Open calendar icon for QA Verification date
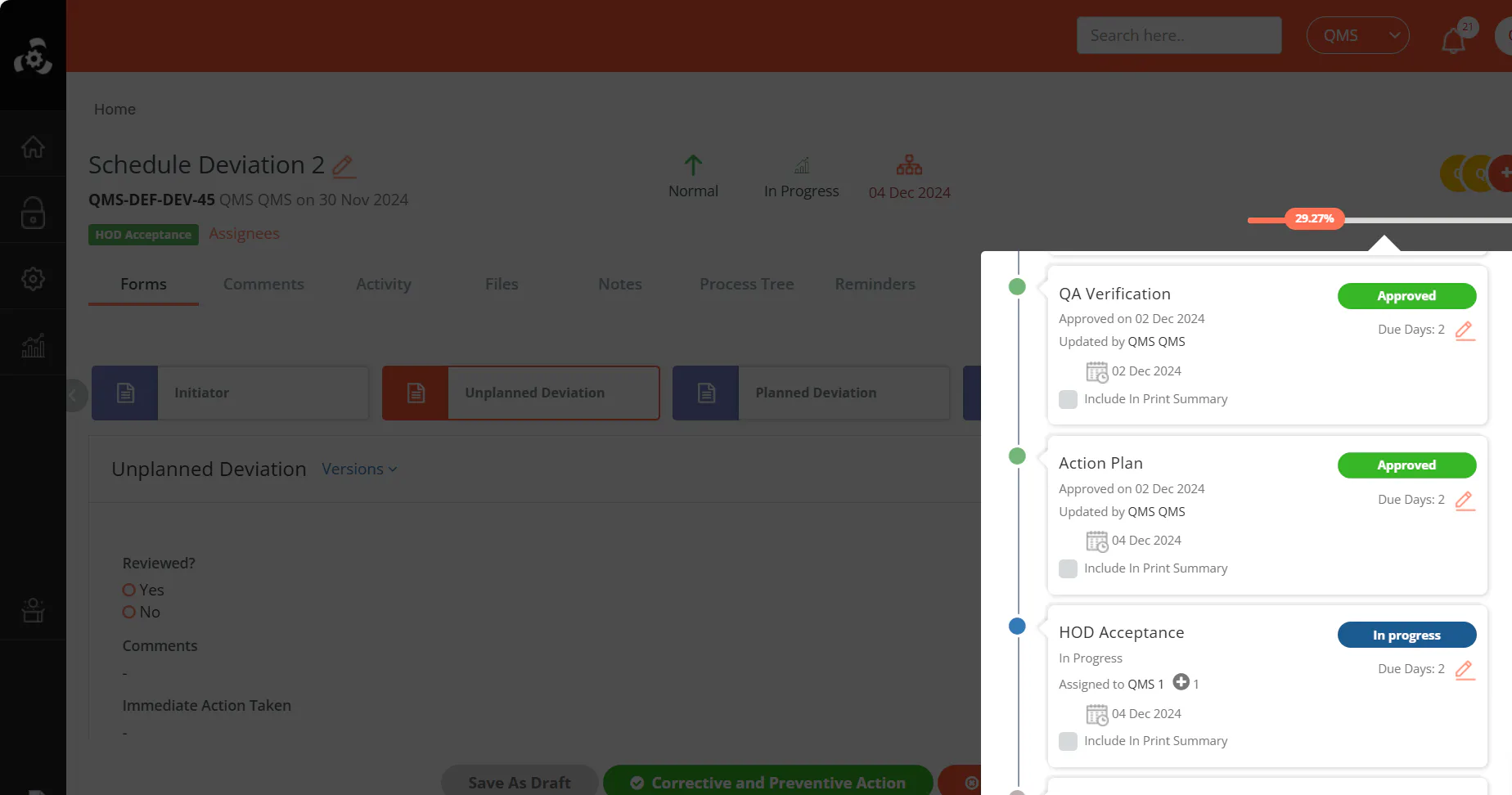The width and height of the screenshot is (1512, 795). coord(1096,371)
